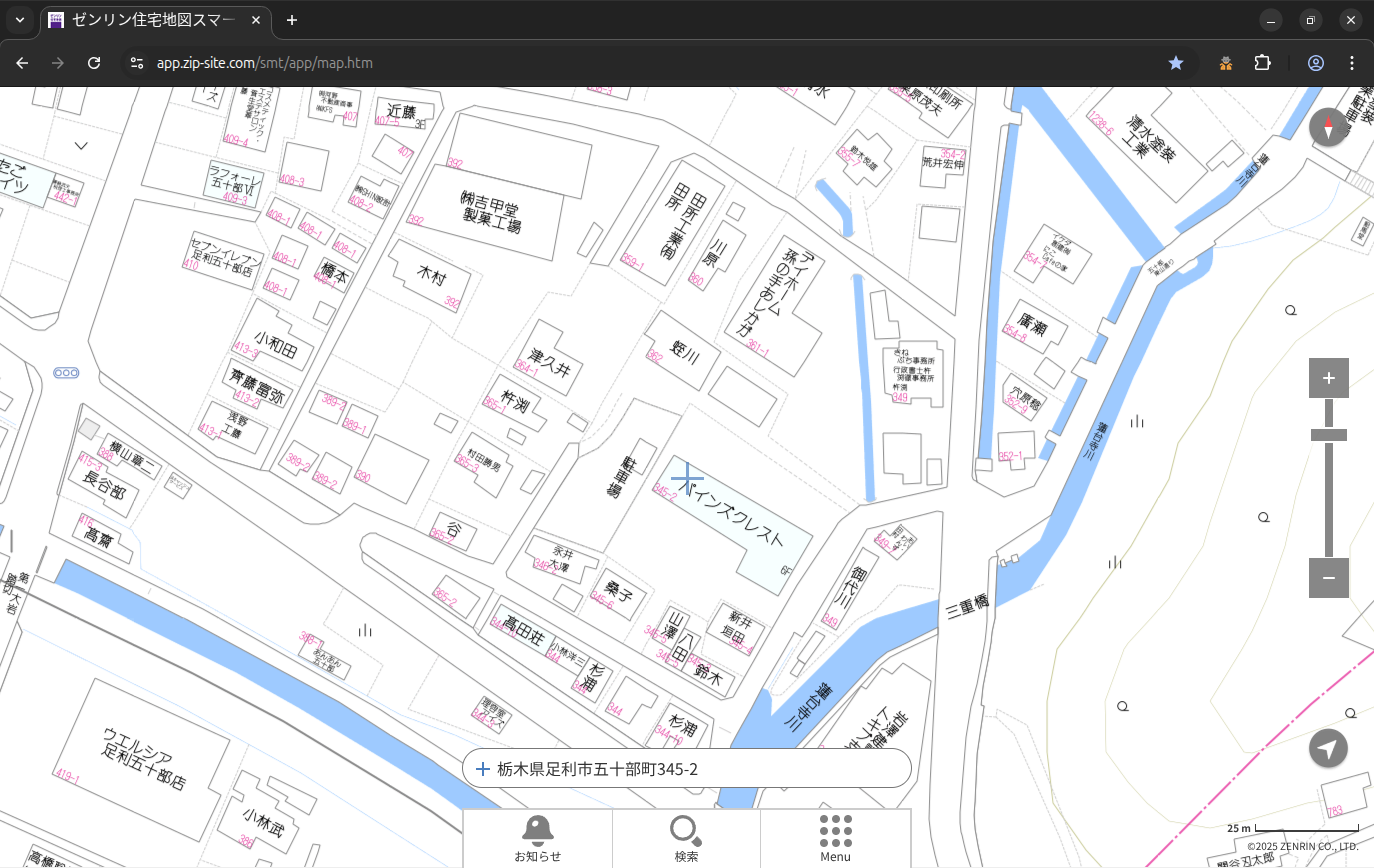
Task: Click the current location arrow icon
Action: click(1328, 749)
